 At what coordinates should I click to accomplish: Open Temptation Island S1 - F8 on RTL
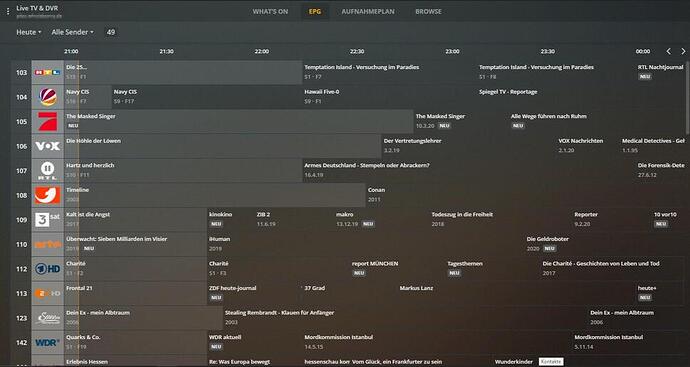coord(556,72)
